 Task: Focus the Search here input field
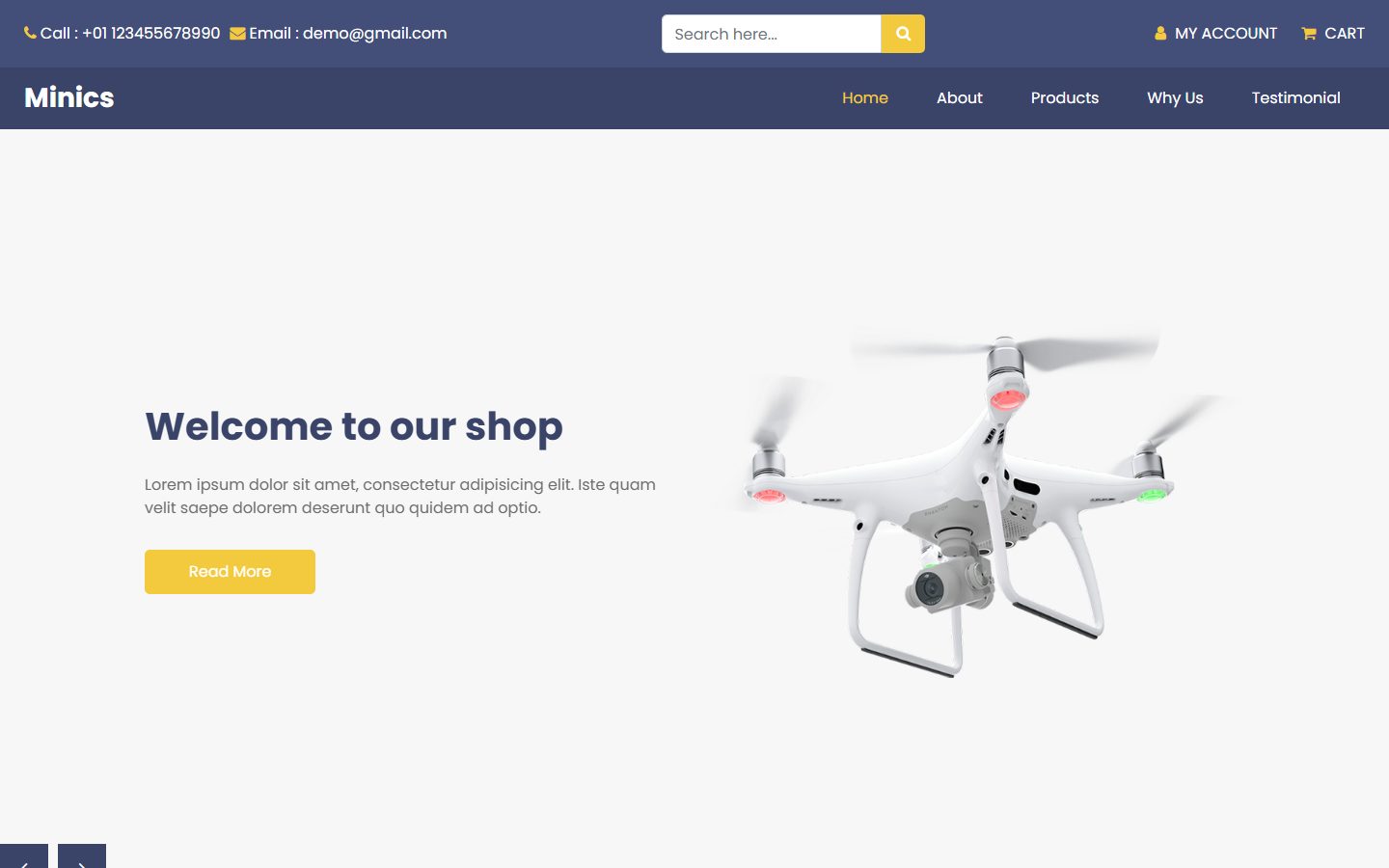772,34
